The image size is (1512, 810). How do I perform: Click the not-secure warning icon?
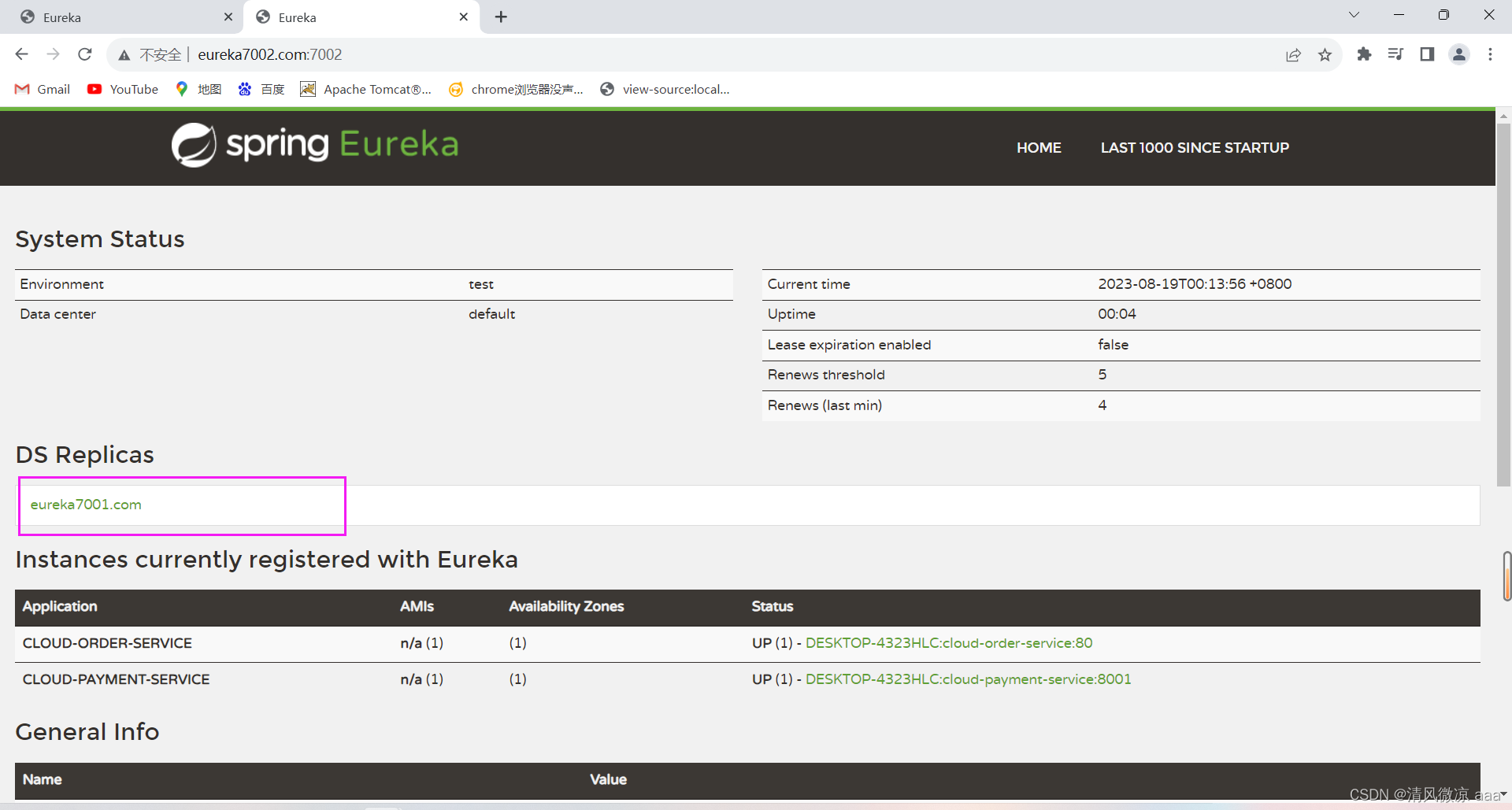tap(124, 55)
